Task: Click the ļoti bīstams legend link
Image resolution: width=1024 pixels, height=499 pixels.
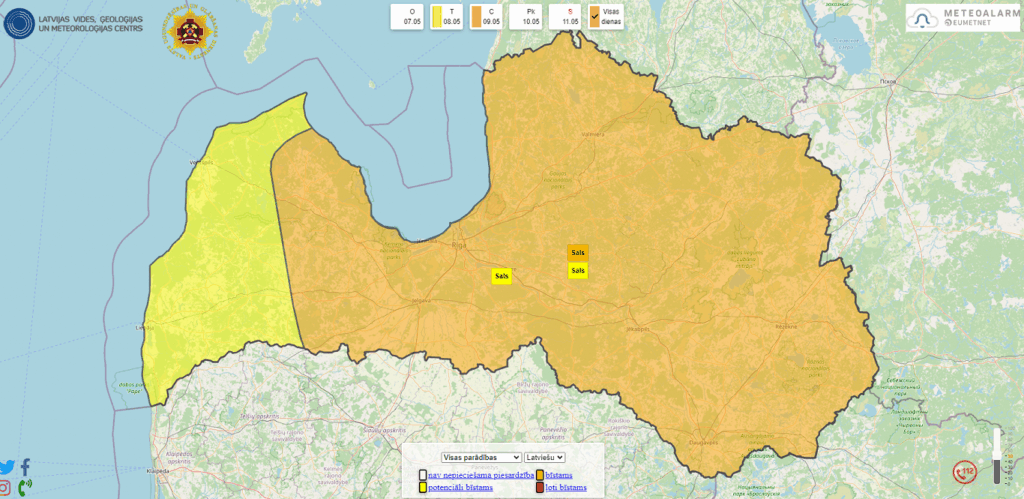Action: tap(565, 488)
